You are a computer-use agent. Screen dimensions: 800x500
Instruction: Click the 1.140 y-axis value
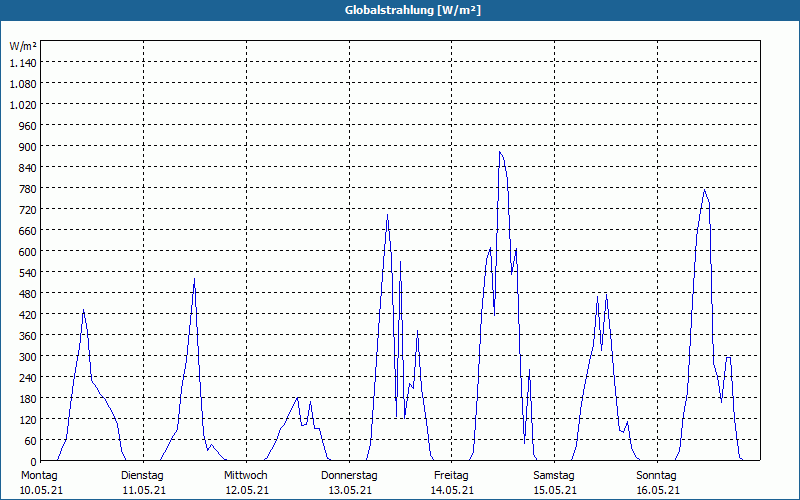(x=23, y=63)
